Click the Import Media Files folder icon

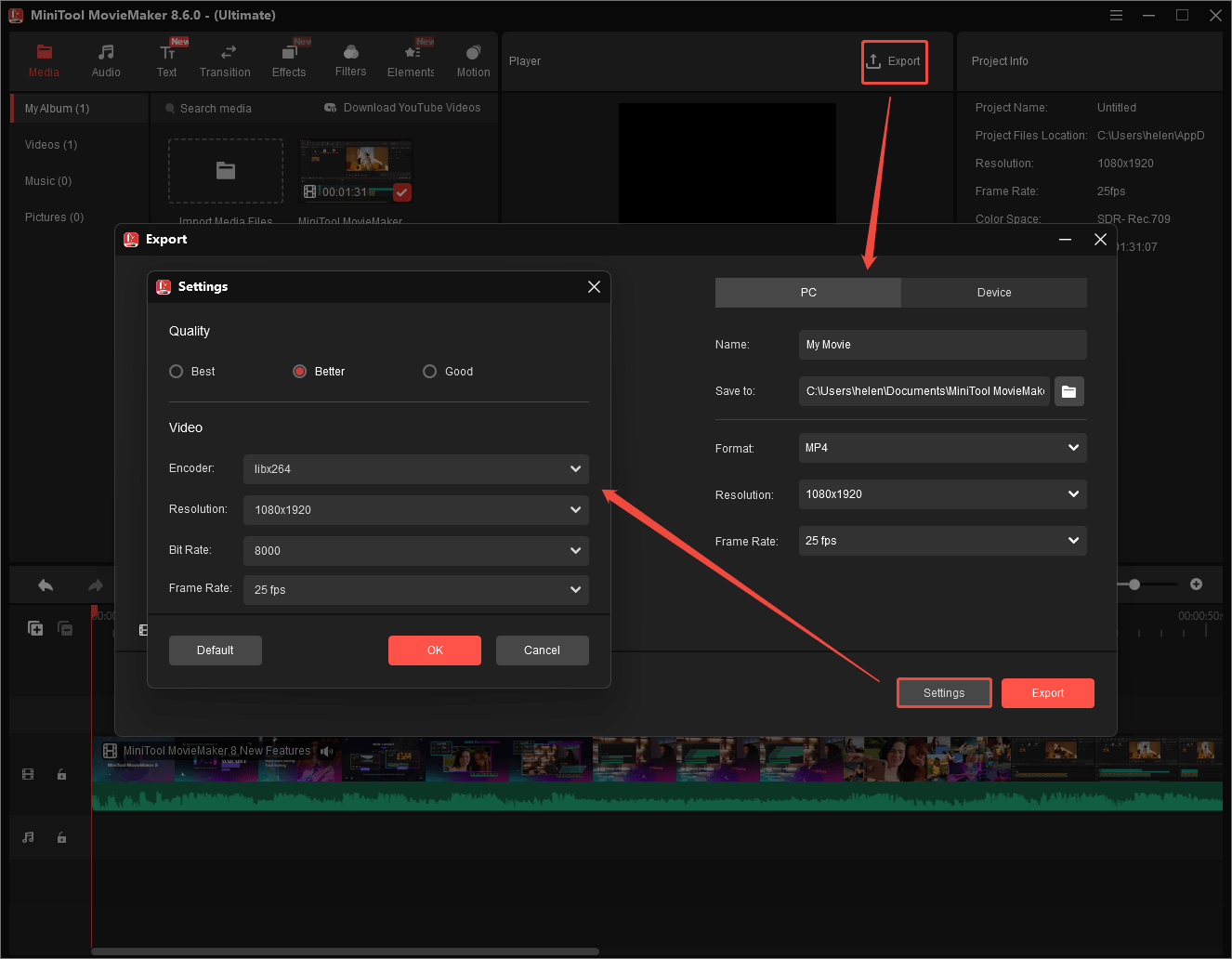[x=226, y=171]
